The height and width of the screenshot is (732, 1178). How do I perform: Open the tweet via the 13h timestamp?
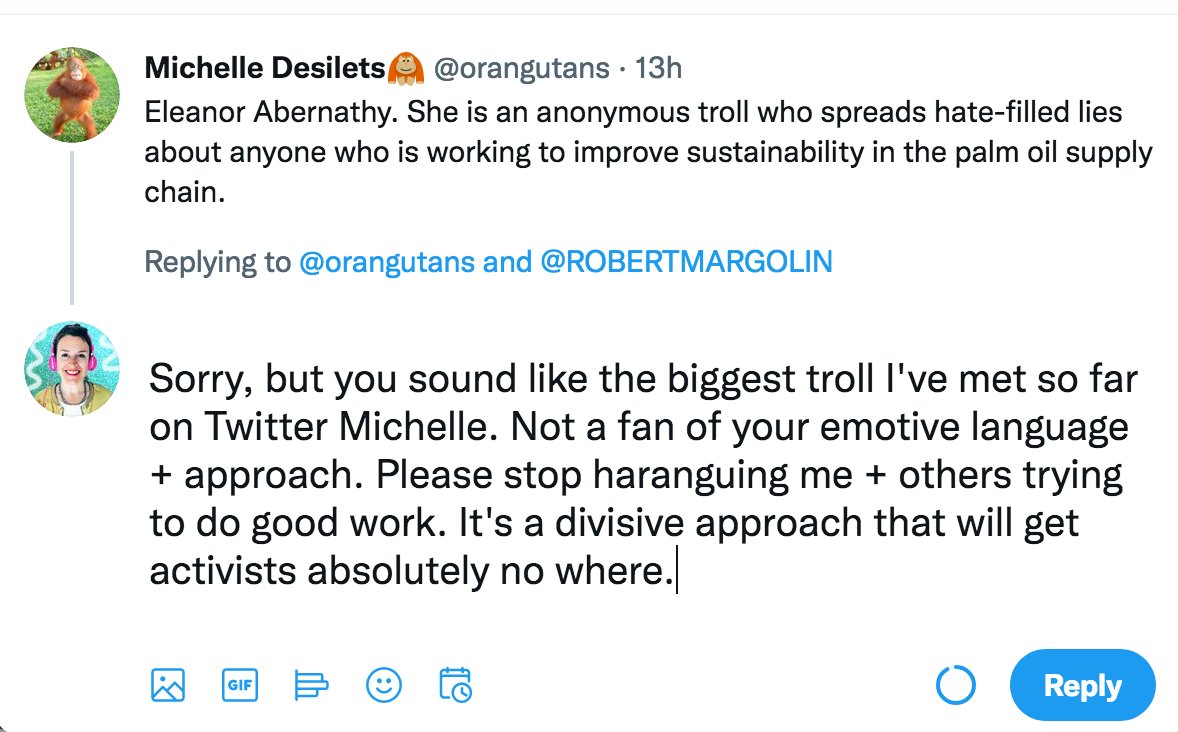point(659,68)
